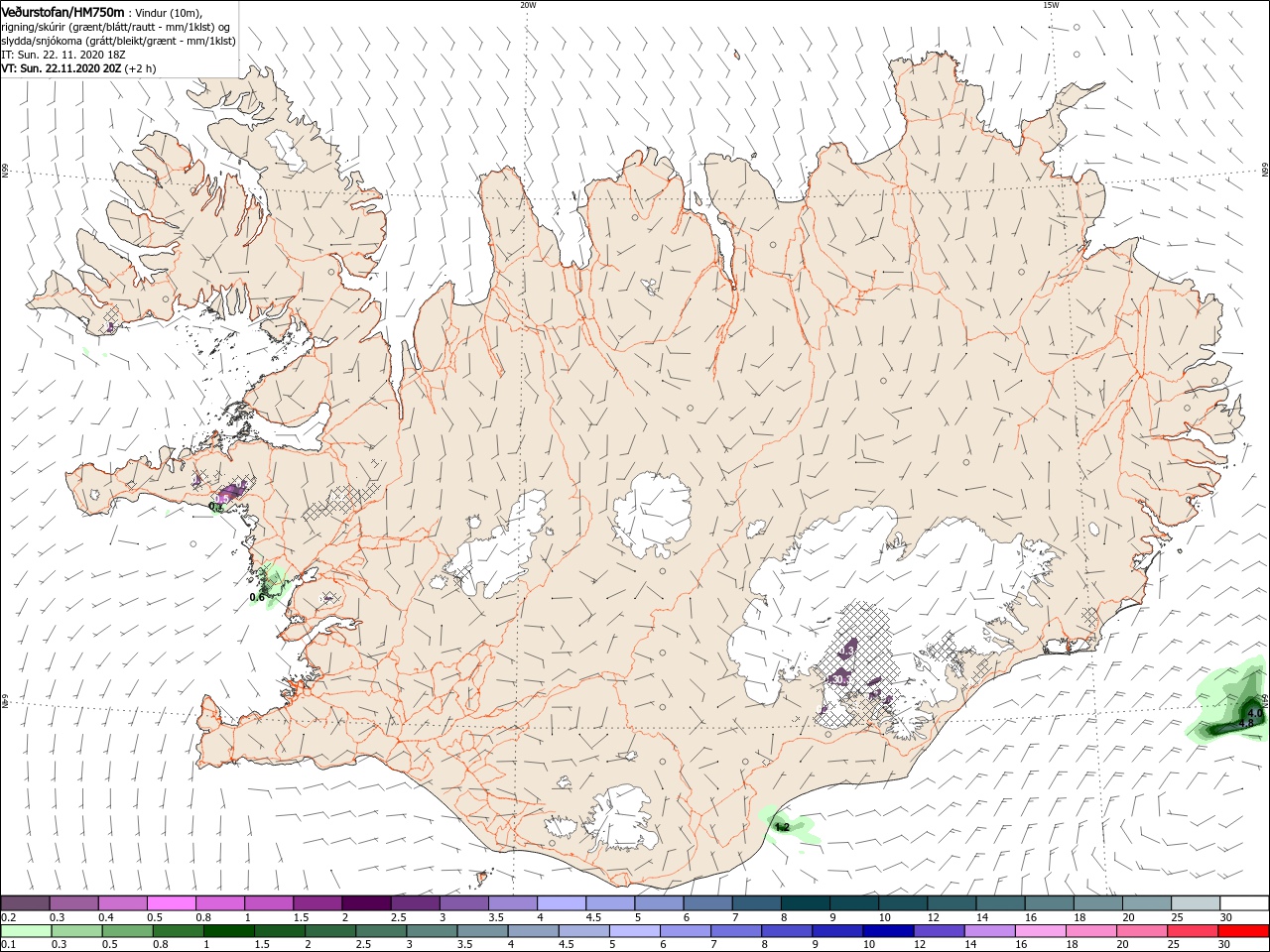This screenshot has height=952, width=1270.
Task: Click the 1.2 precipitation value off the south coast
Action: [782, 827]
